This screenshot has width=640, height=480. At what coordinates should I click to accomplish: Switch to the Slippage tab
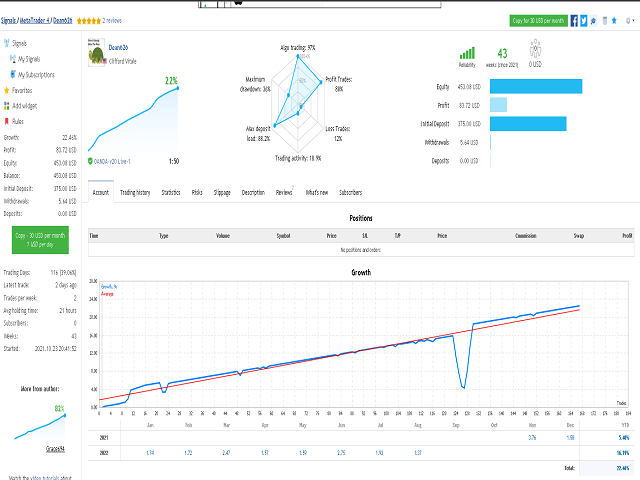coord(222,192)
